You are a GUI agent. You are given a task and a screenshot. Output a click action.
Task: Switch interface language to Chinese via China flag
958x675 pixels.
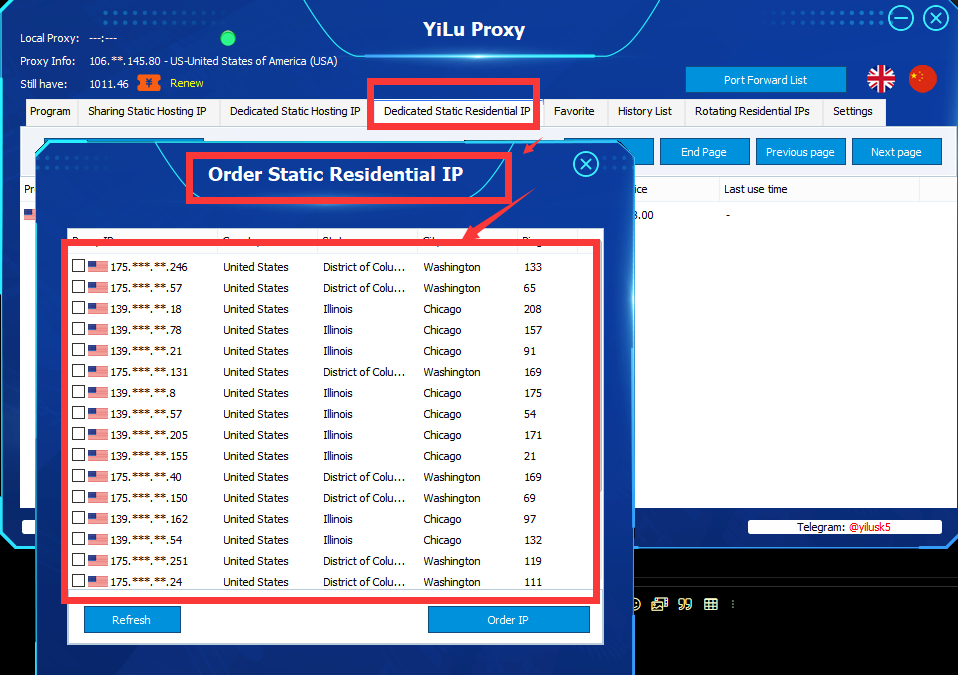(922, 78)
